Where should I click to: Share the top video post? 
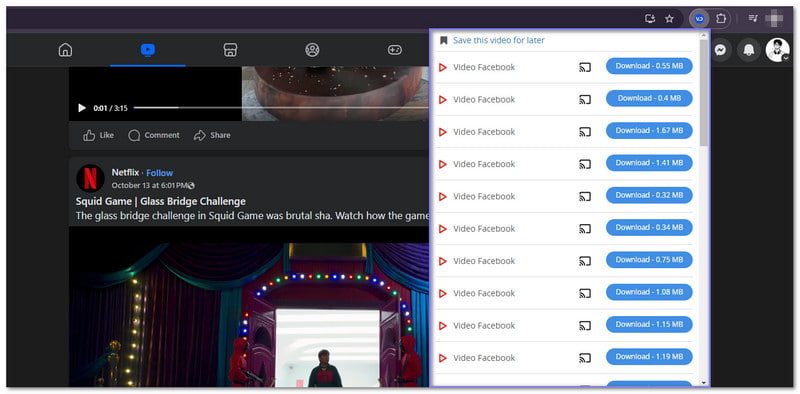[x=212, y=135]
